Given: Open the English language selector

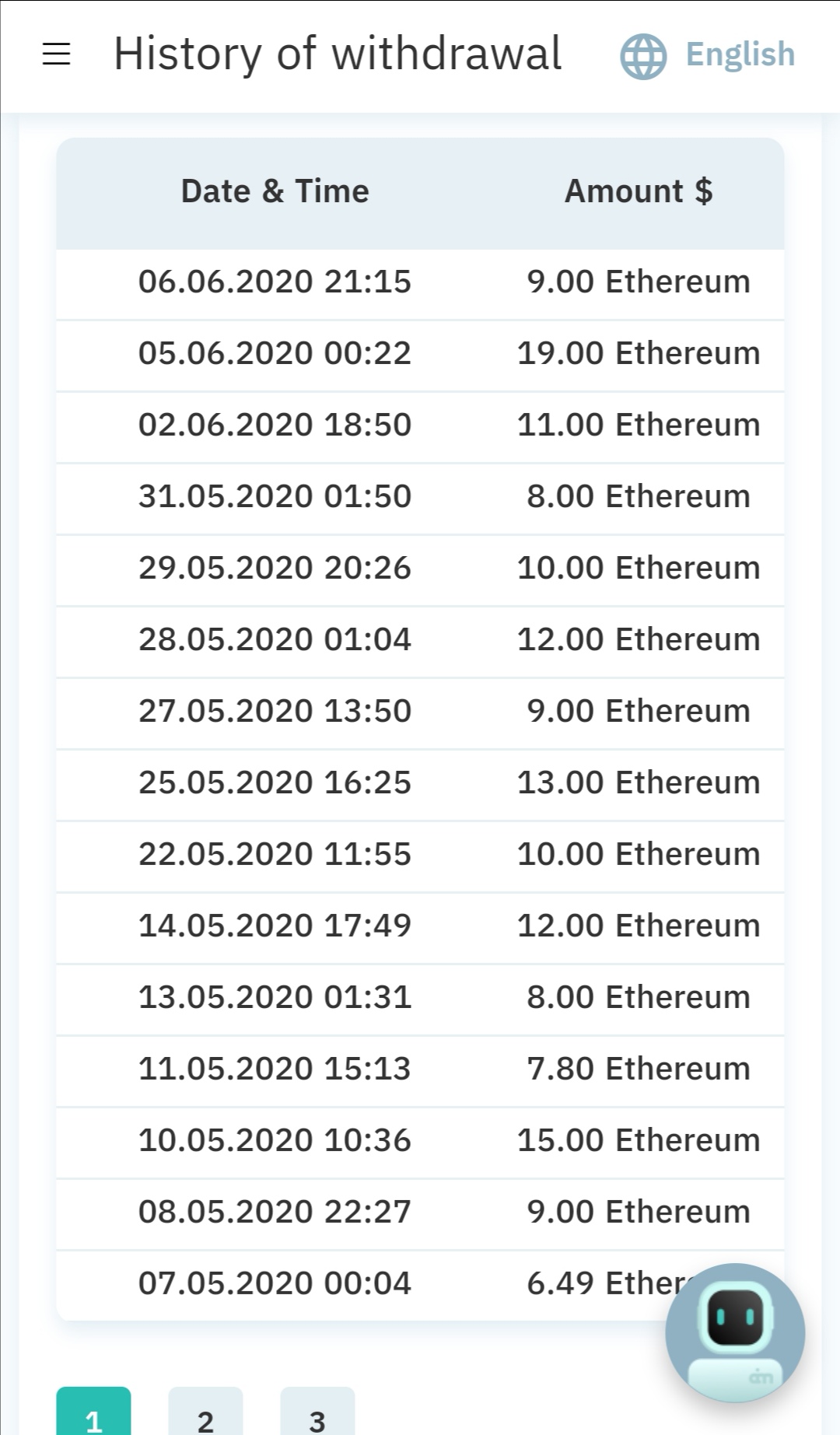Looking at the screenshot, I should [740, 55].
